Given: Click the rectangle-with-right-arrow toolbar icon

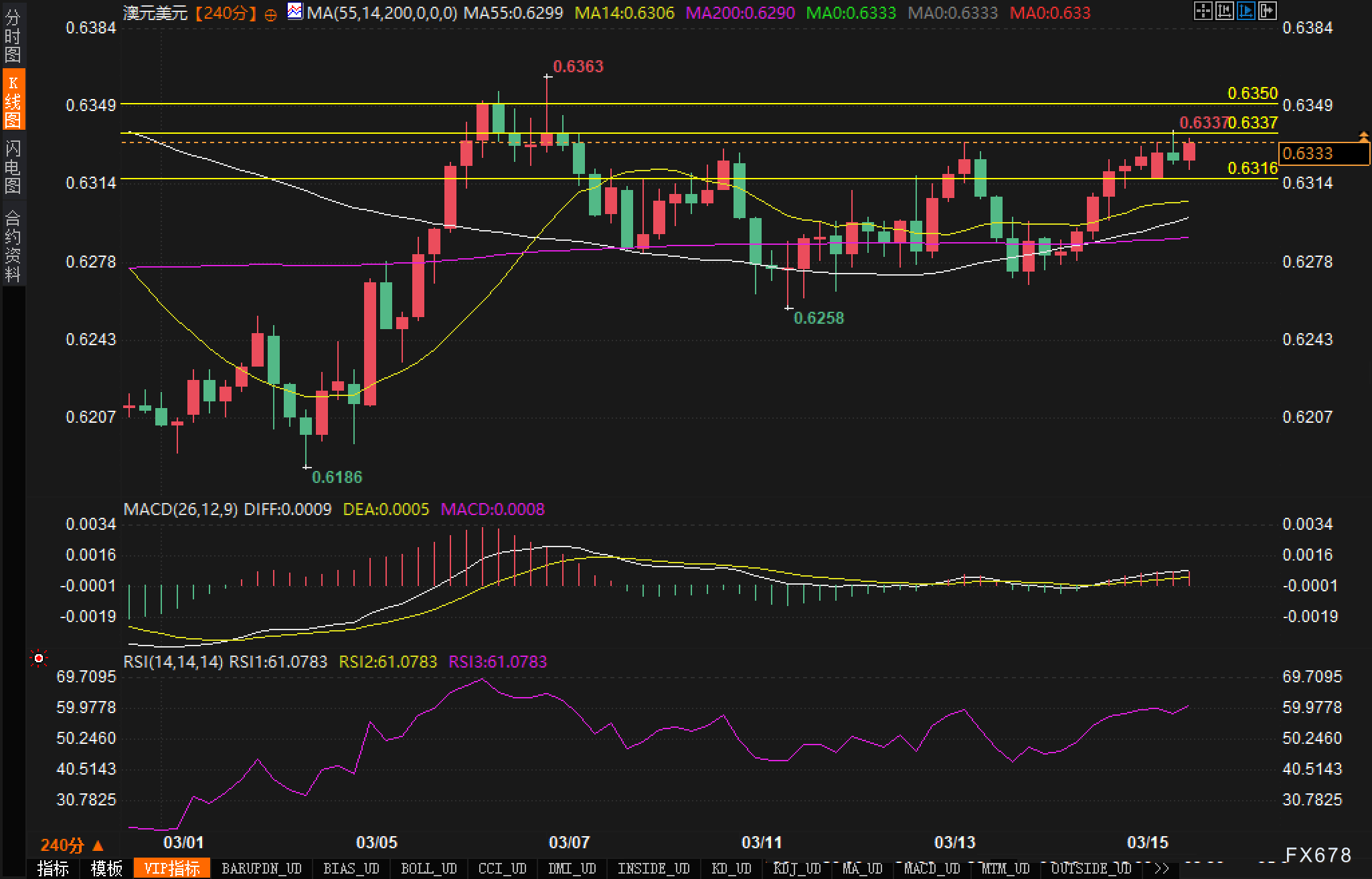Looking at the screenshot, I should 1267,11.
